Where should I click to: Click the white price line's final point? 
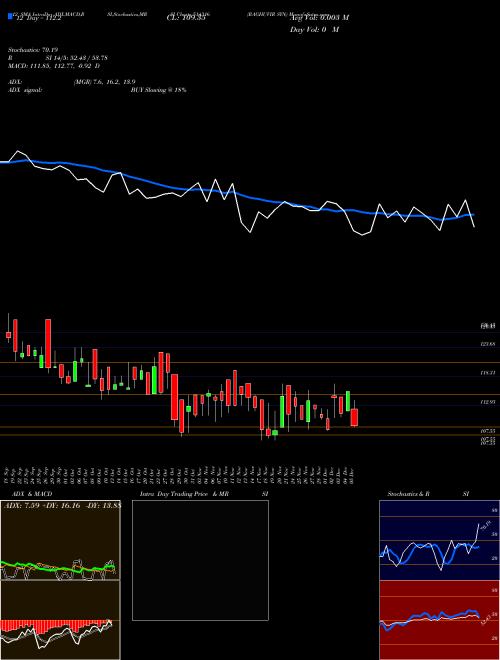coord(474,227)
